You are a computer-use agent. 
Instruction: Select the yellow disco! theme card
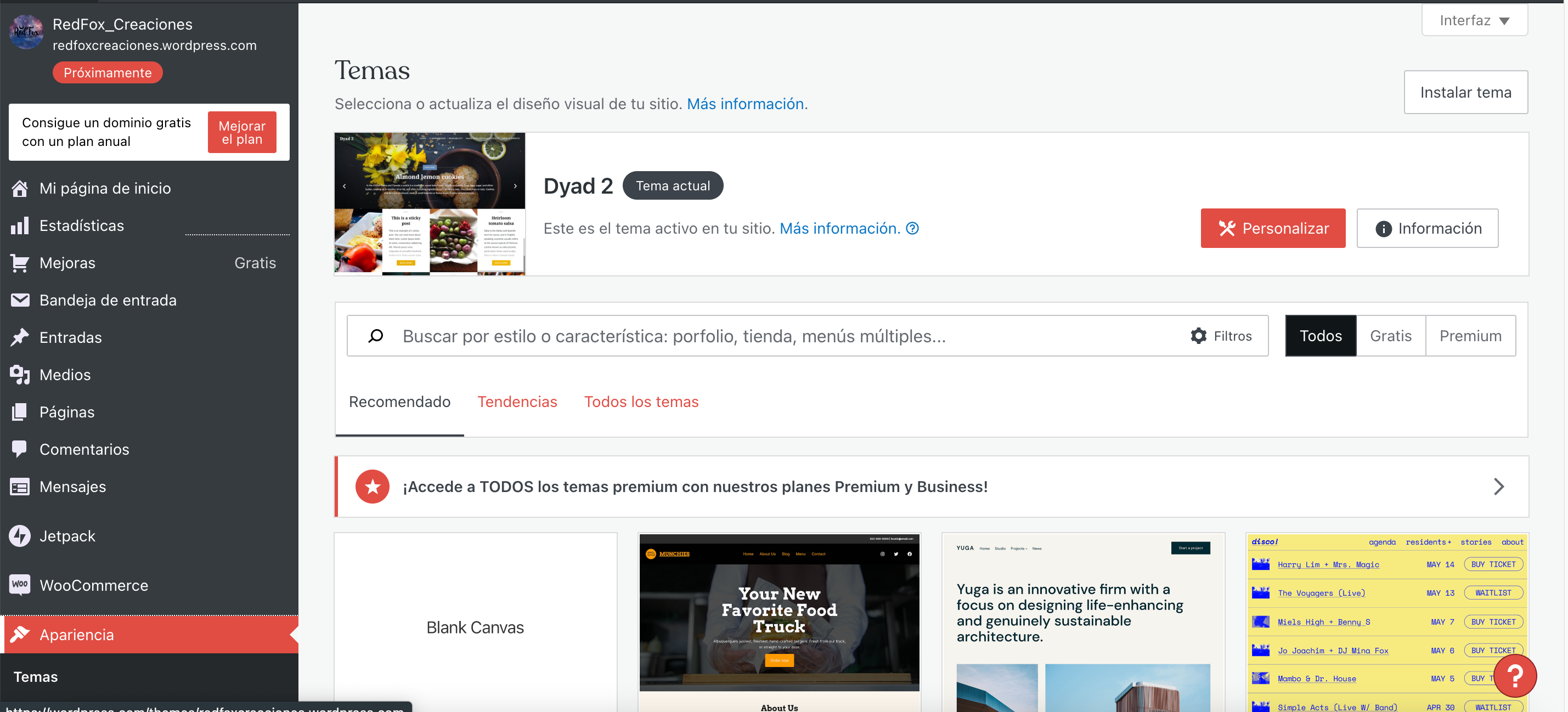pos(1387,623)
